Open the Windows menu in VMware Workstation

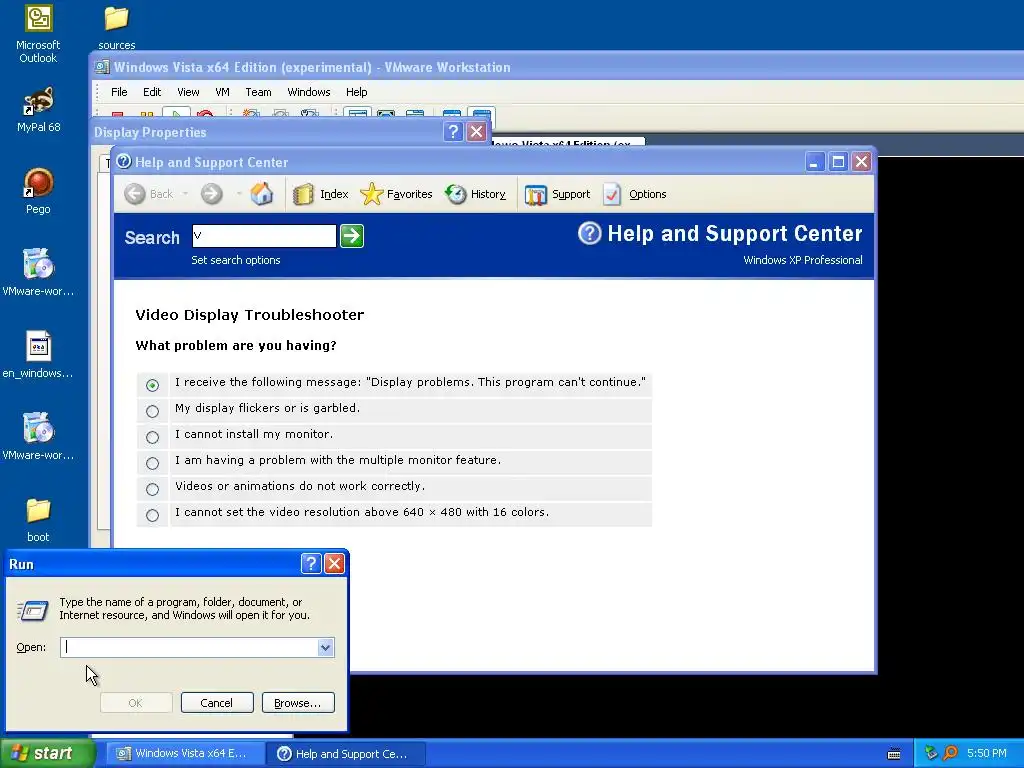click(309, 92)
